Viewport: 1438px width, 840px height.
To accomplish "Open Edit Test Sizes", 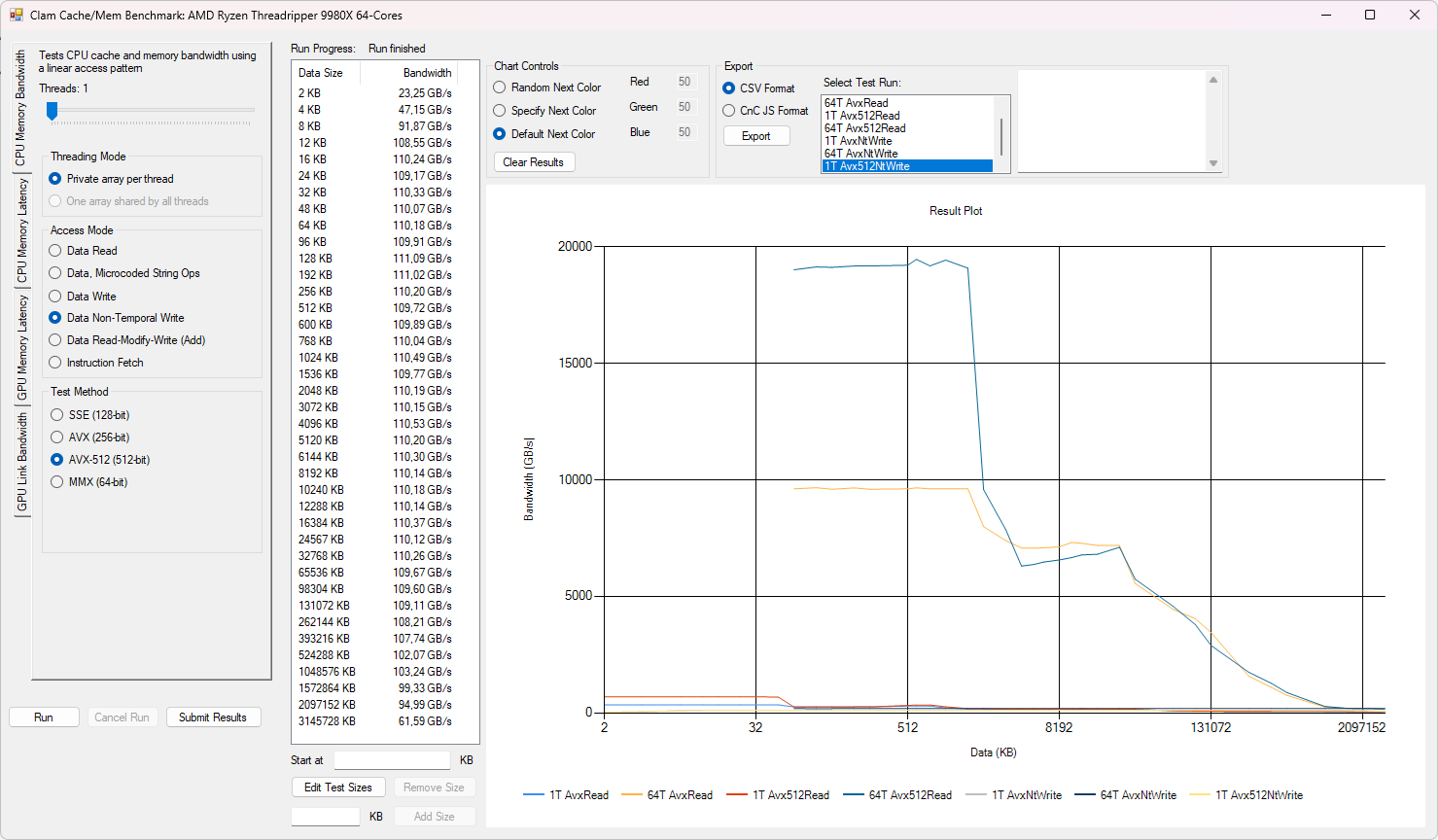I will point(338,787).
